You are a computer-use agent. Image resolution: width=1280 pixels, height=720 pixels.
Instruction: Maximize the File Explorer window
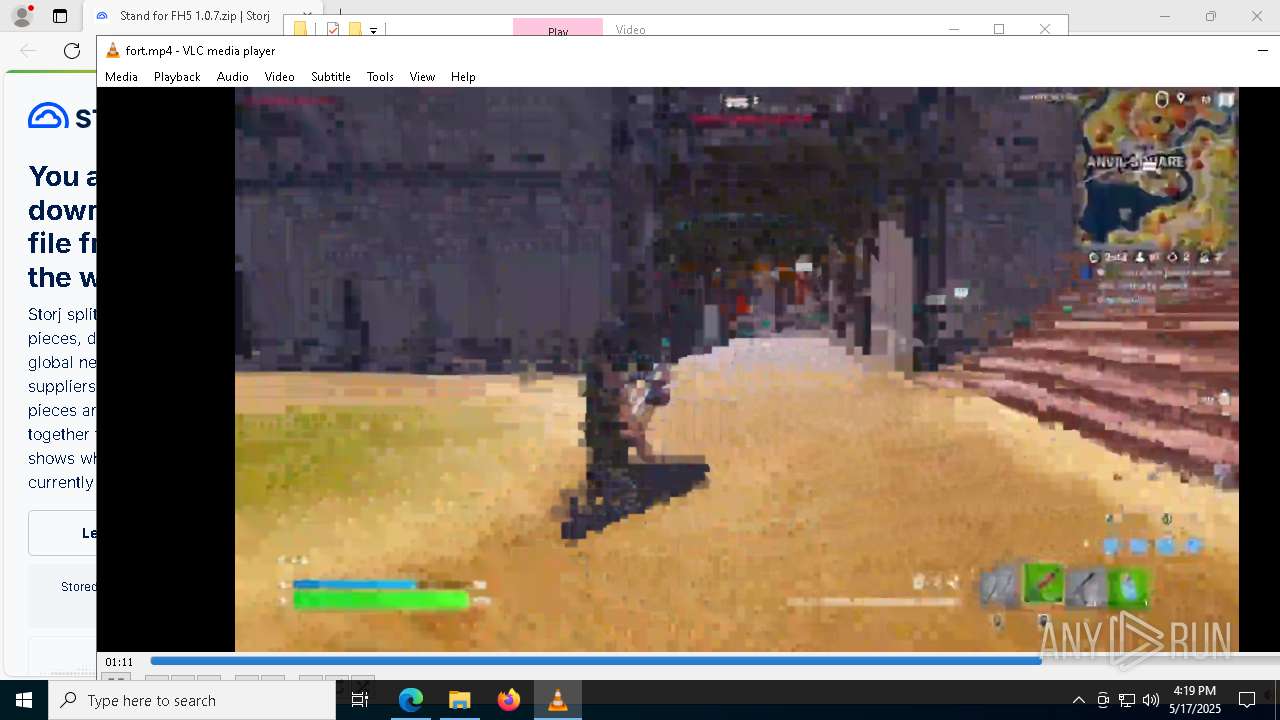(998, 29)
